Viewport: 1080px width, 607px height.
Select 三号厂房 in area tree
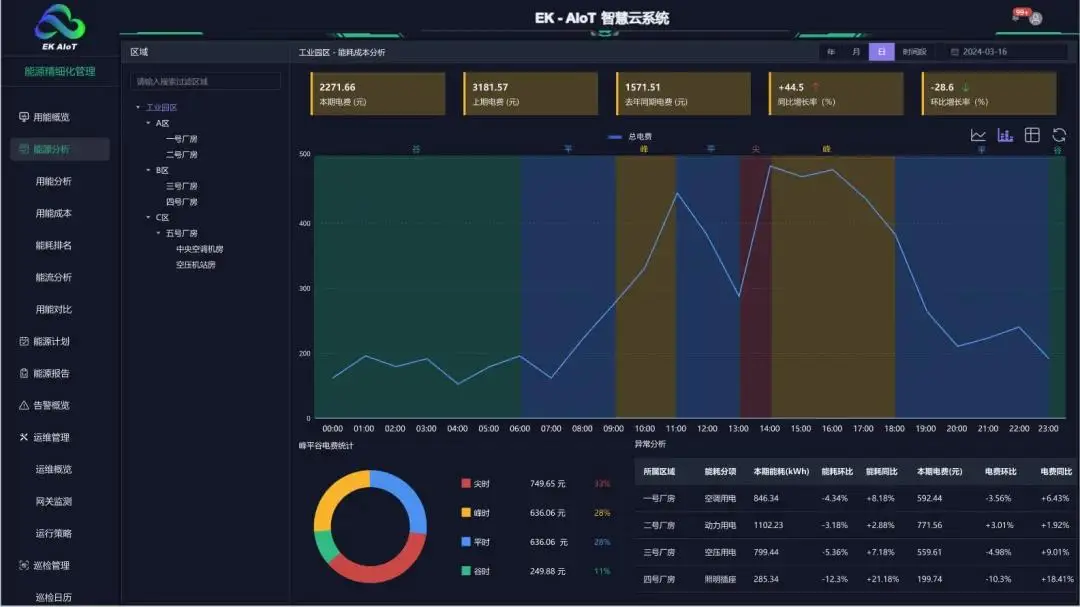(181, 186)
